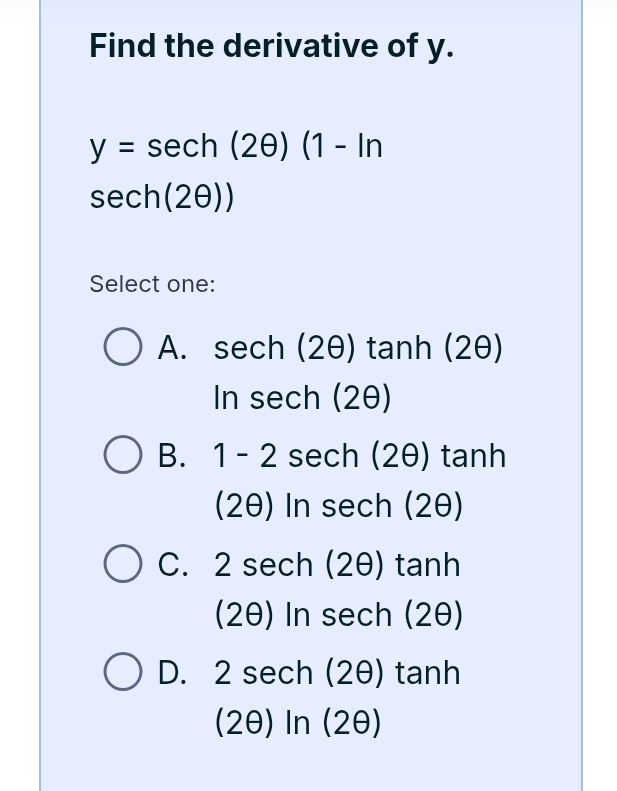Image resolution: width=617 pixels, height=791 pixels.
Task: Click option C's second line "(2θ) ln sech (2θ)"
Action: tap(339, 615)
